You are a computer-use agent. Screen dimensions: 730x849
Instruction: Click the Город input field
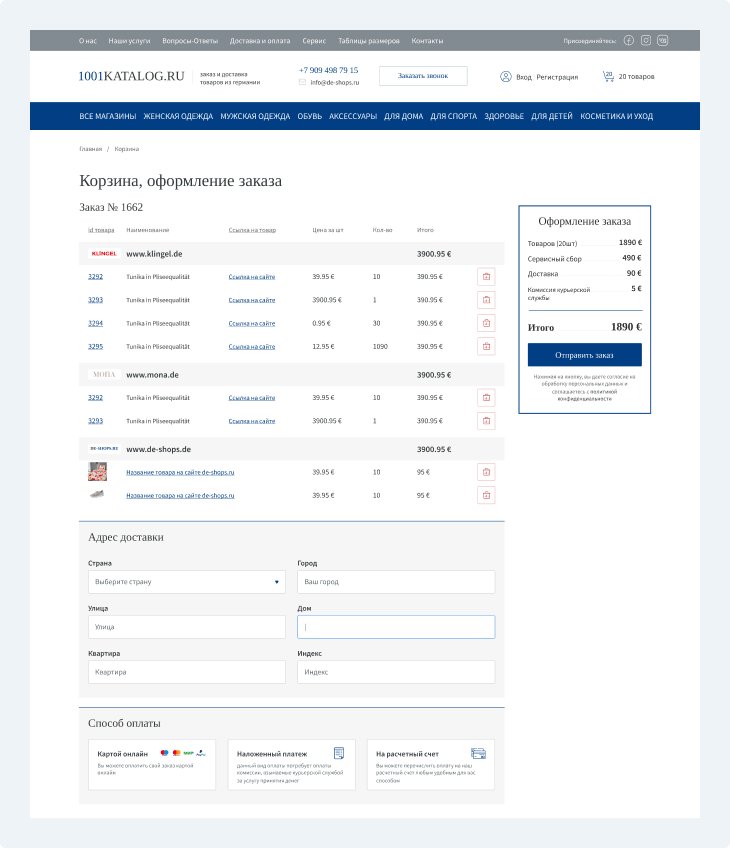[396, 582]
